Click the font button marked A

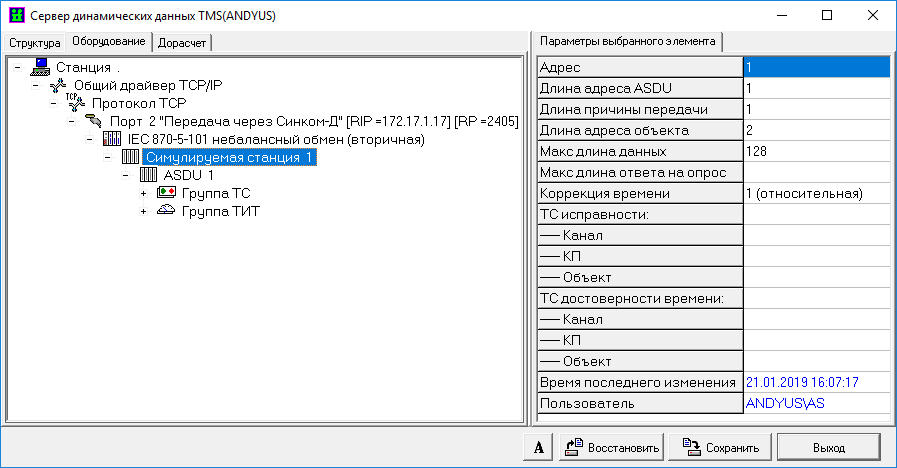click(538, 447)
